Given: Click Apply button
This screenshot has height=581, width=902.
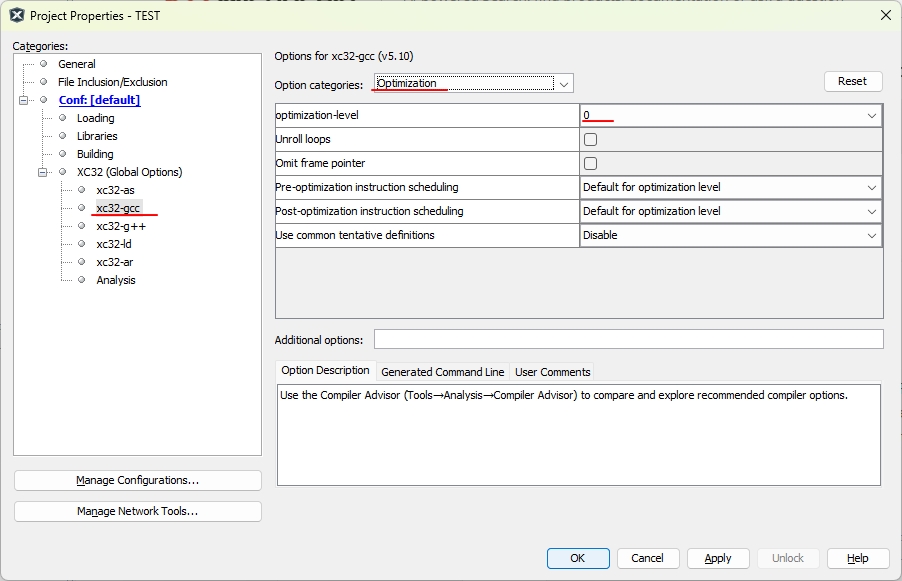Looking at the screenshot, I should coord(718,558).
